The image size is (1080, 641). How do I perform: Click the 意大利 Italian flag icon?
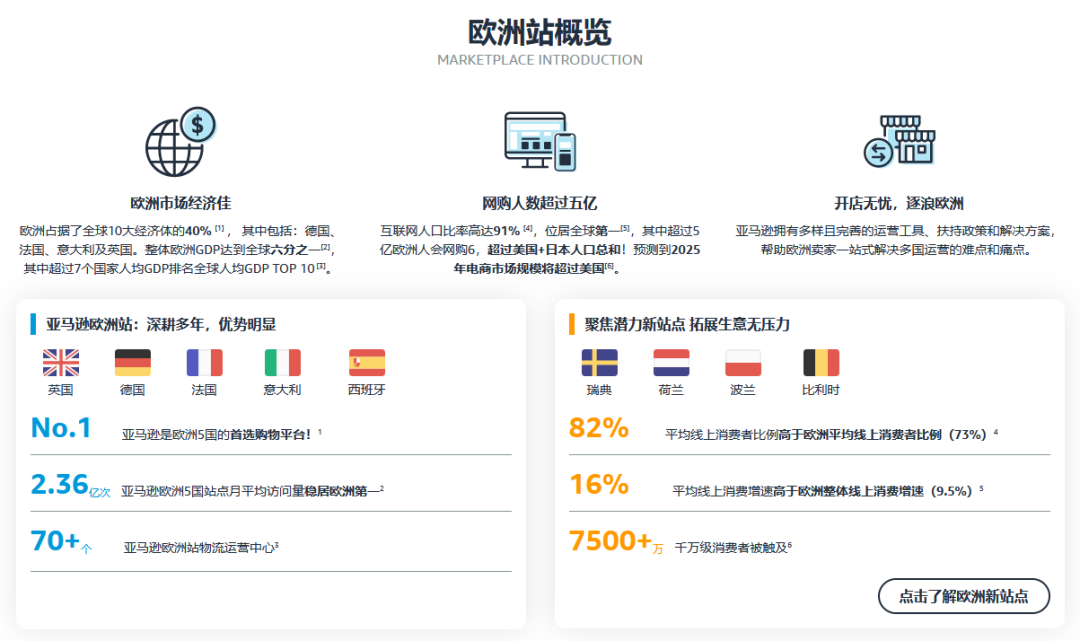click(284, 362)
